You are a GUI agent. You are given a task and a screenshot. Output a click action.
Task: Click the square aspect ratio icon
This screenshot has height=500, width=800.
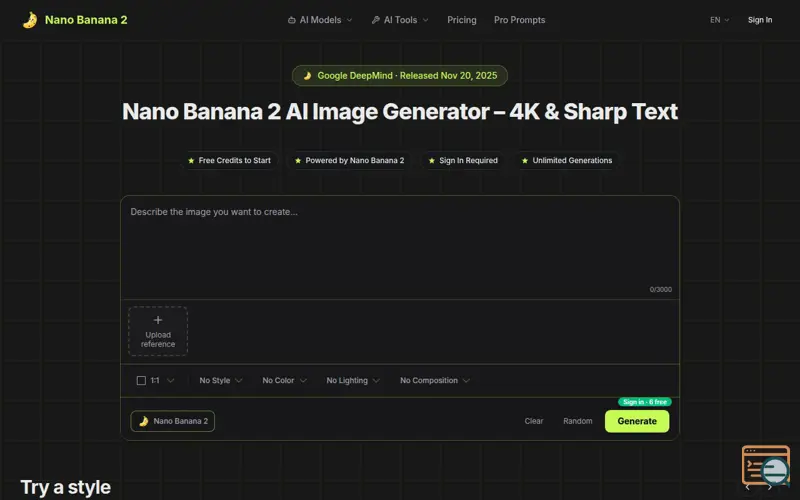(x=141, y=381)
